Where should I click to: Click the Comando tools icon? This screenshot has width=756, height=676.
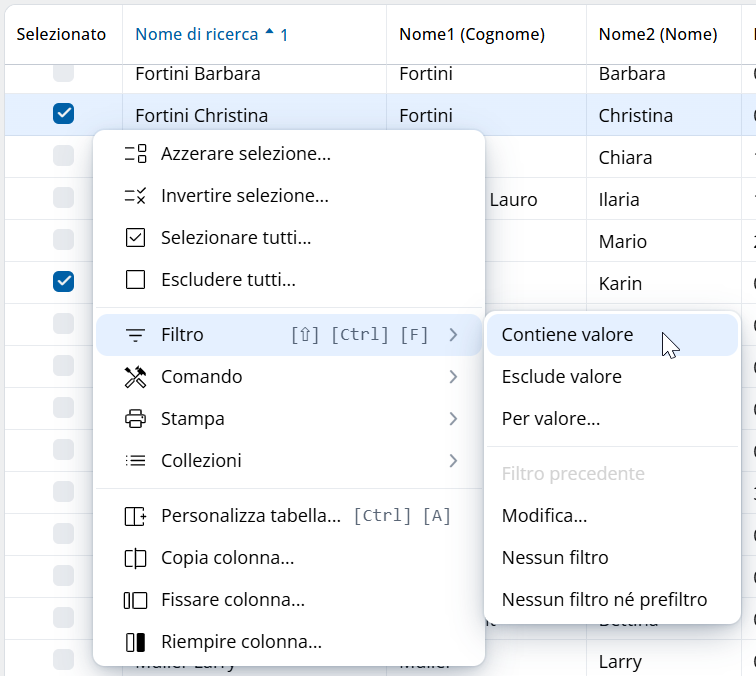(135, 377)
